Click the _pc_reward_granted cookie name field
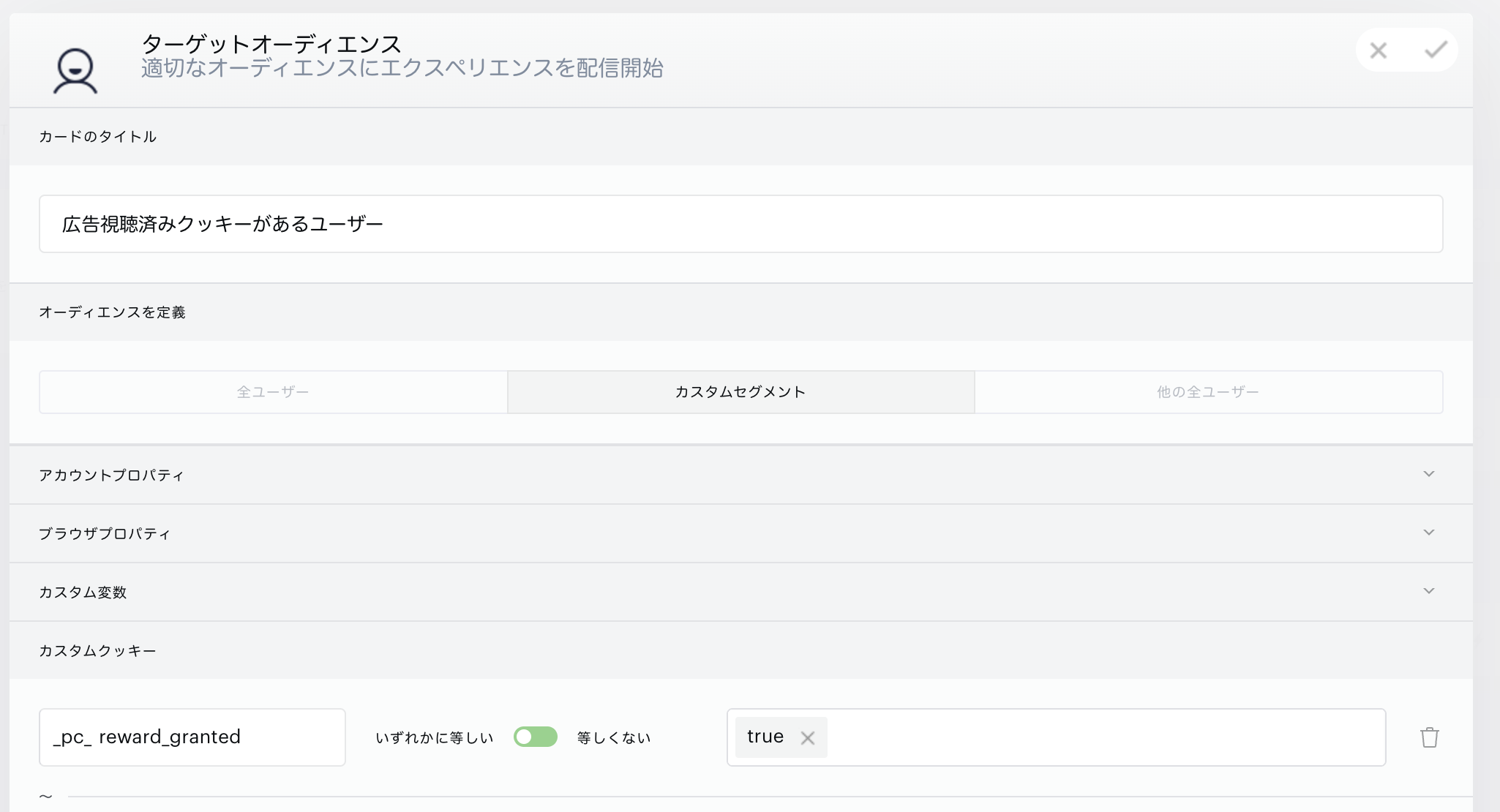This screenshot has width=1500, height=812. [192, 737]
